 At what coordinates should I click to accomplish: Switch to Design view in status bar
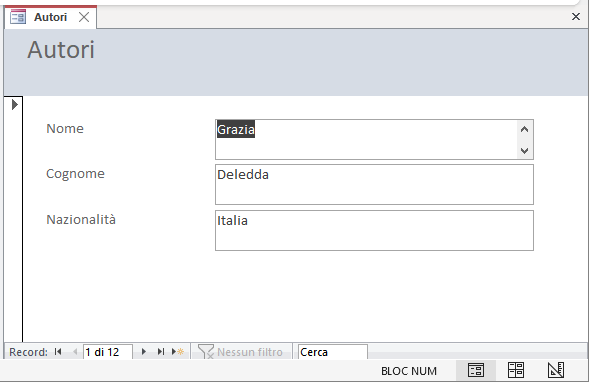click(556, 370)
